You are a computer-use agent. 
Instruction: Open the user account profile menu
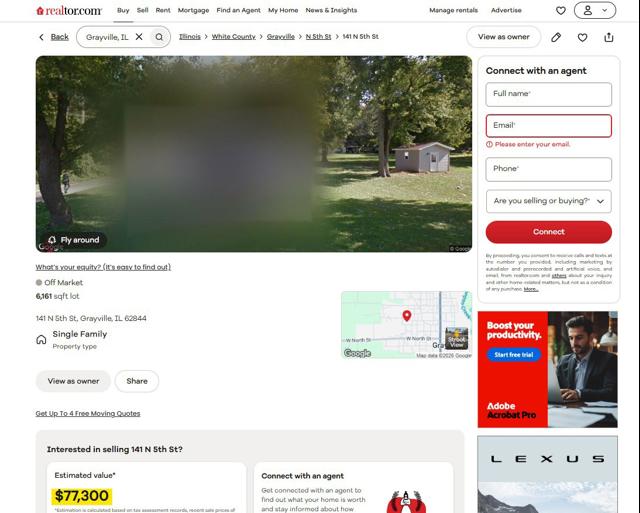click(x=595, y=11)
